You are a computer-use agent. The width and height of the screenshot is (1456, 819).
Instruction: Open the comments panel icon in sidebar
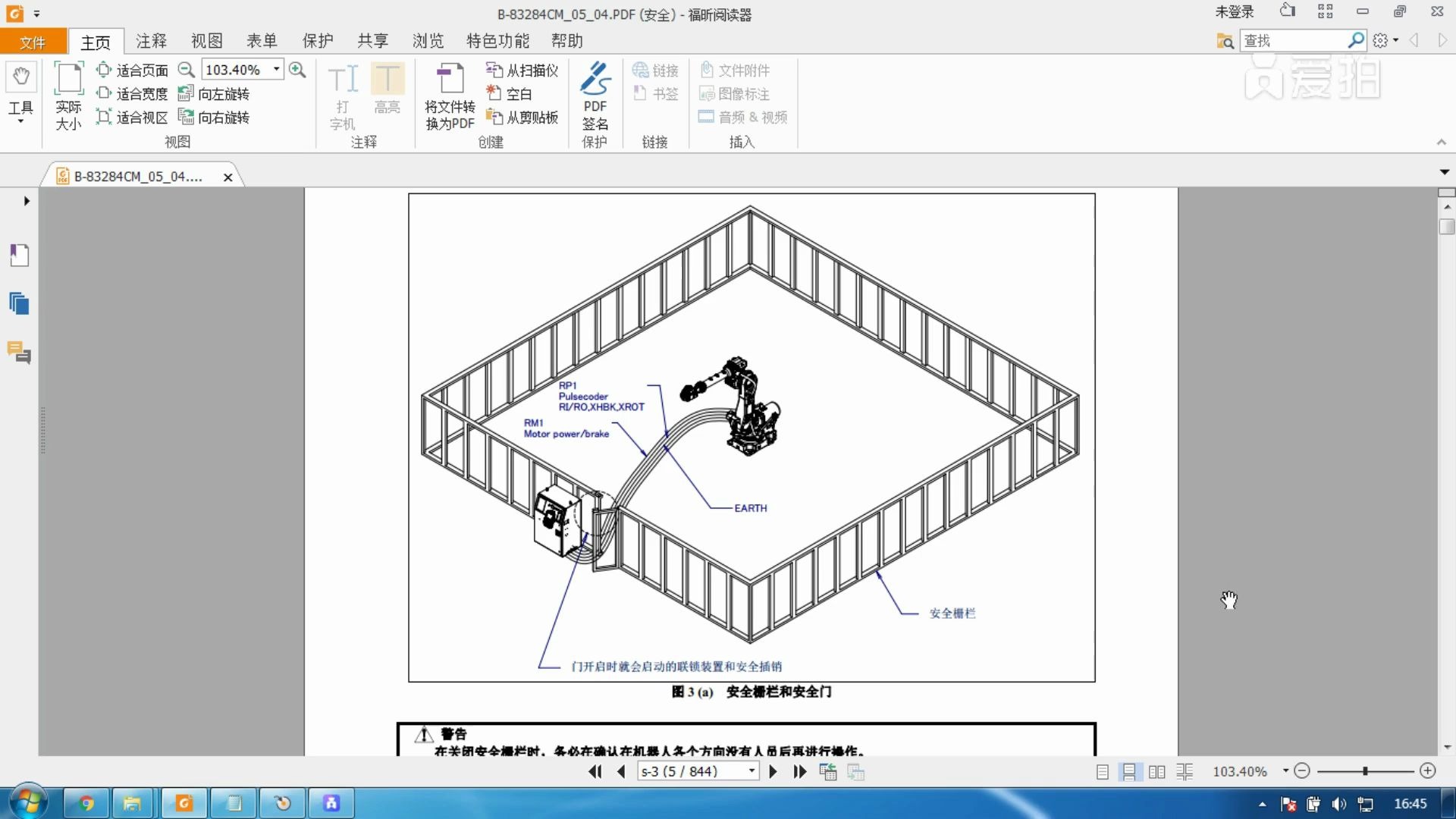pos(20,353)
